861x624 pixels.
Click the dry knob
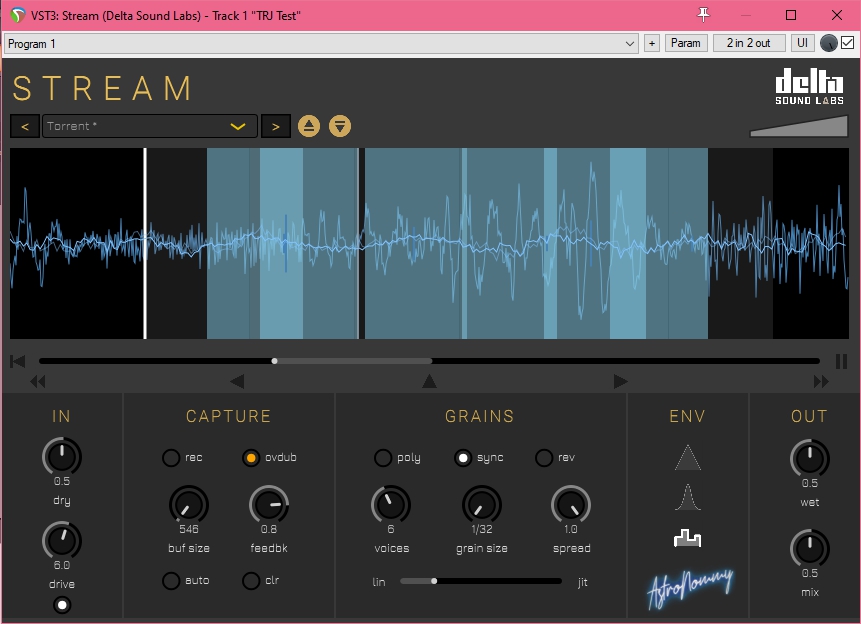coord(62,456)
